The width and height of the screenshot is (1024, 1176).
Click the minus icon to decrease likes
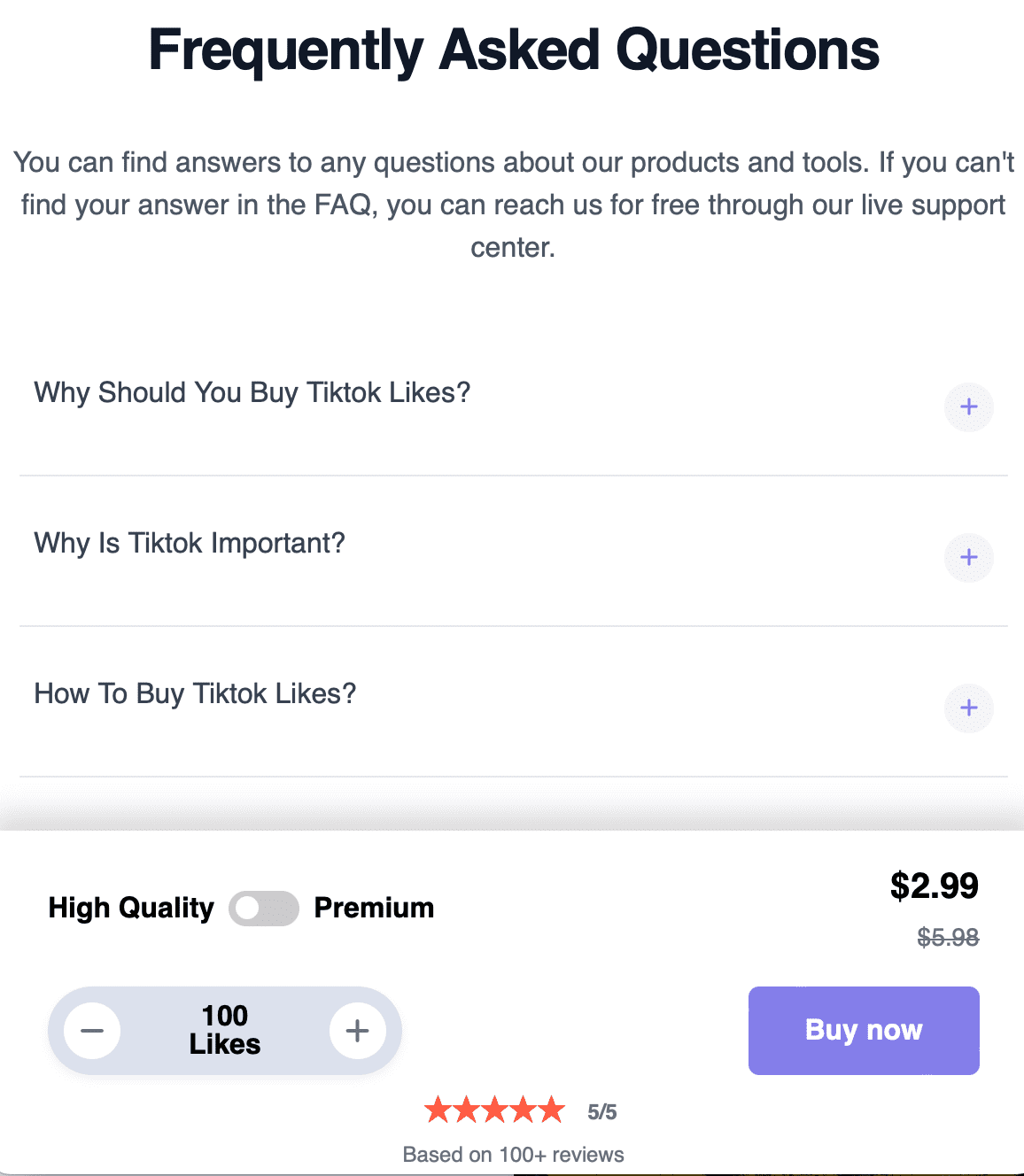click(91, 1030)
